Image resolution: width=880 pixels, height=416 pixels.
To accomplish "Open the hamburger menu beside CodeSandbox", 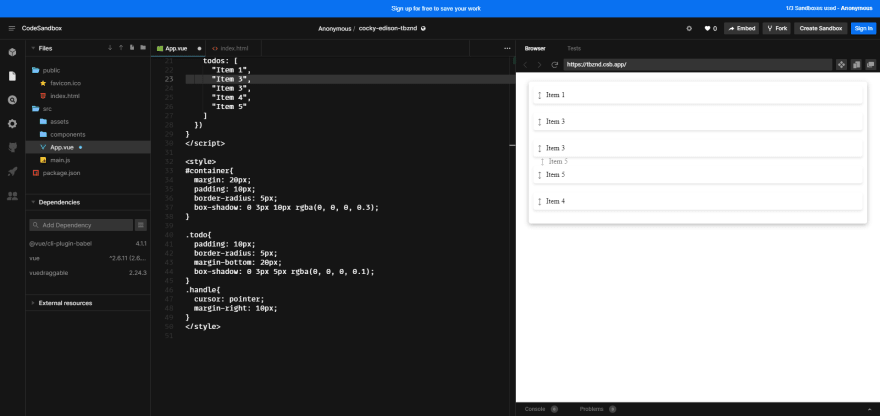I will pos(12,28).
